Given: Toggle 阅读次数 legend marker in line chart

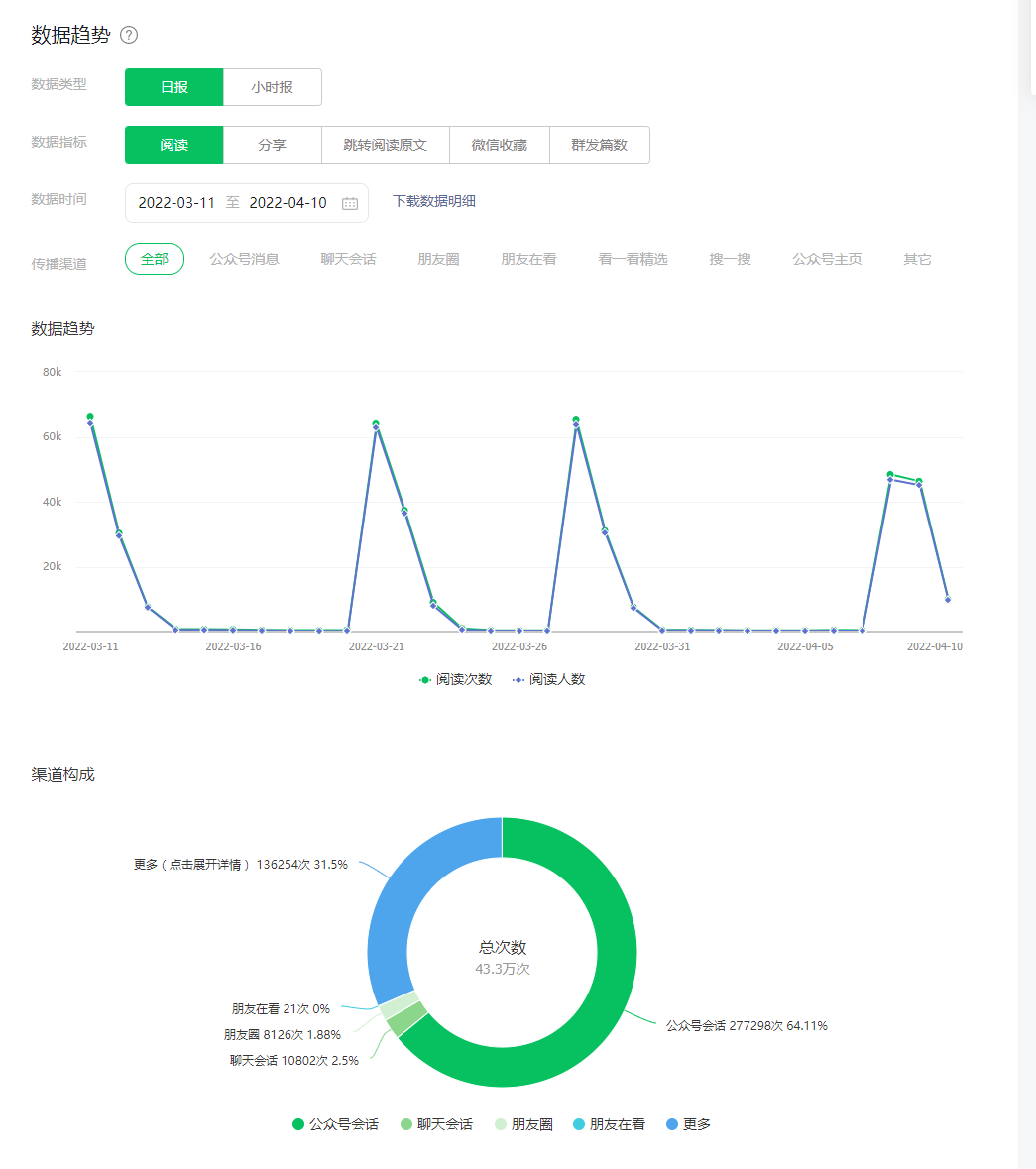Looking at the screenshot, I should (425, 680).
